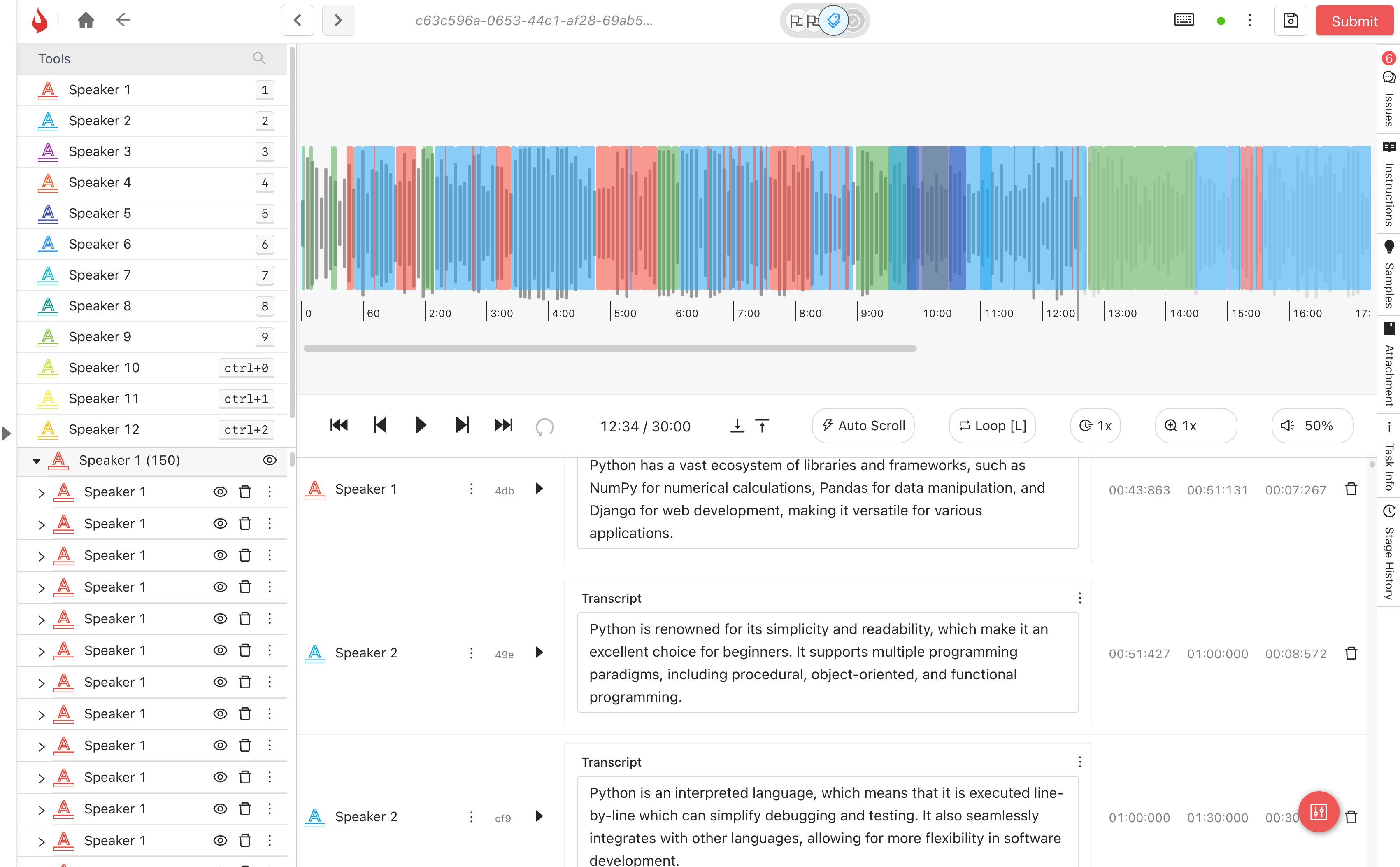Expand the first Speaker 1 tree item
This screenshot has height=867, width=1400.
(41, 492)
